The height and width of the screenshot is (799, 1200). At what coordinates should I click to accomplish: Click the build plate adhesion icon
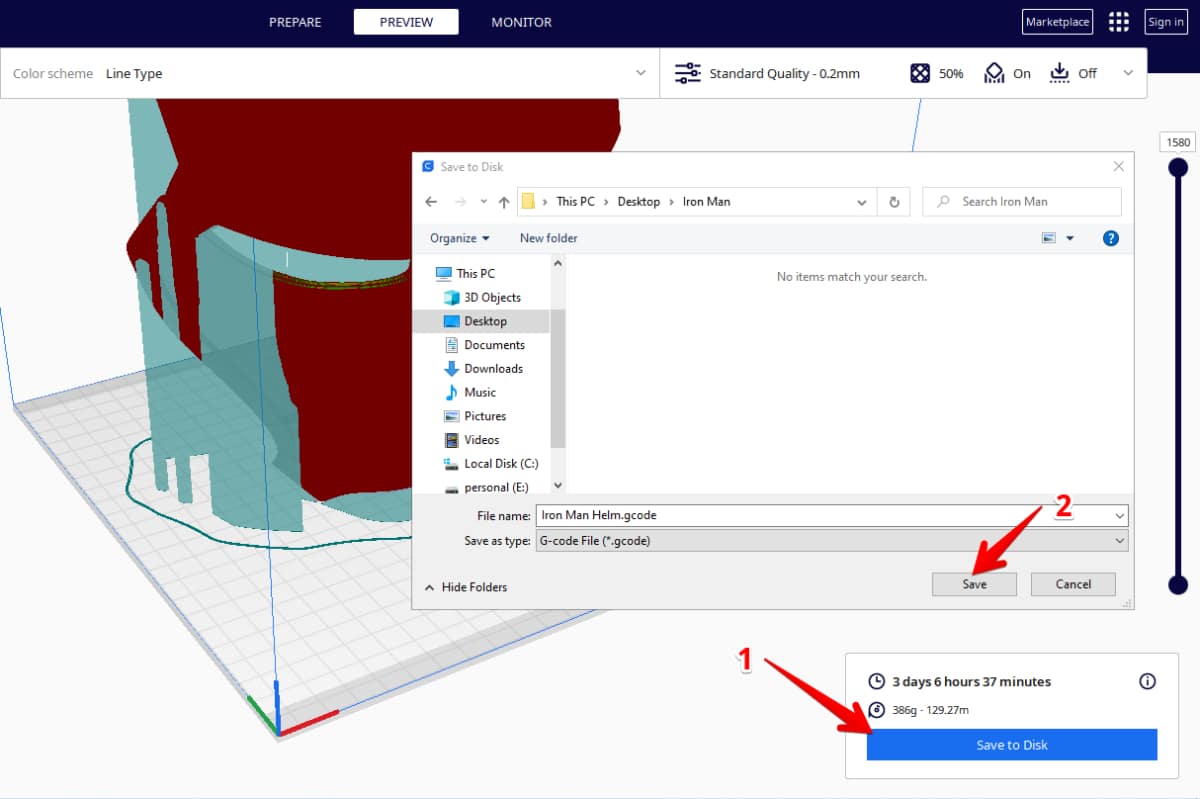pos(1059,73)
